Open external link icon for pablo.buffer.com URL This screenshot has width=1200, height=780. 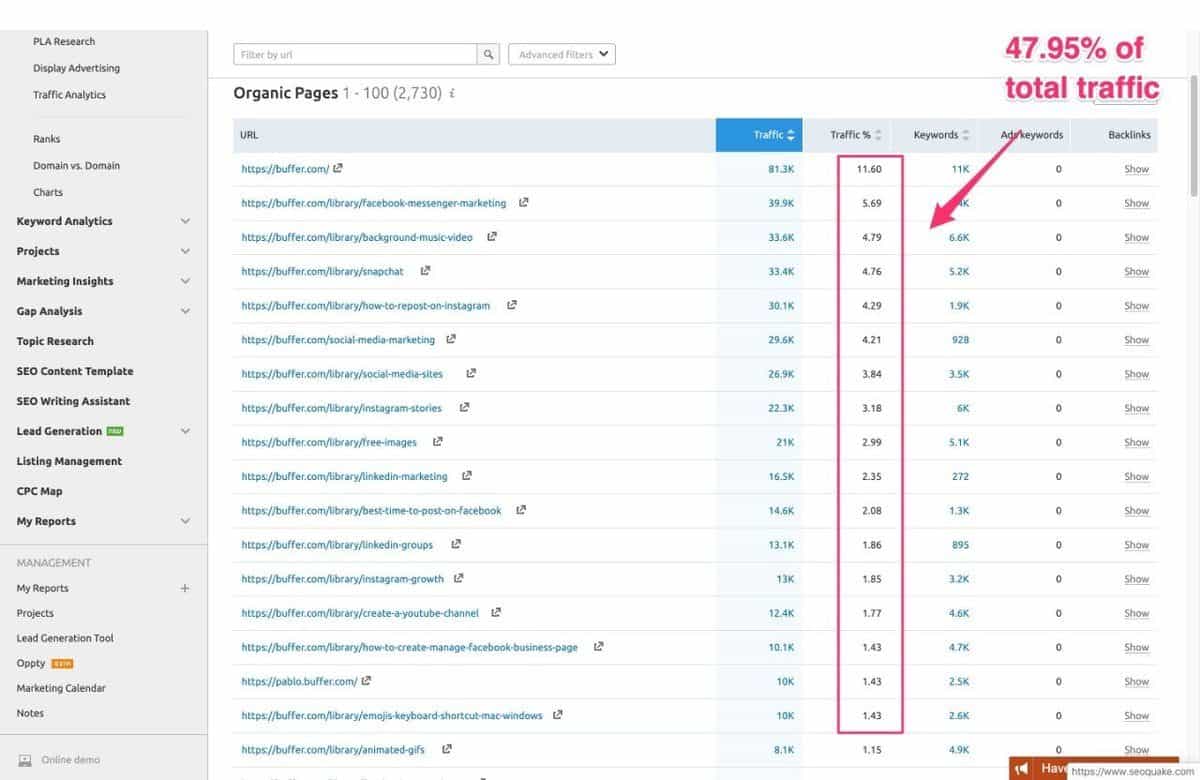coord(366,681)
